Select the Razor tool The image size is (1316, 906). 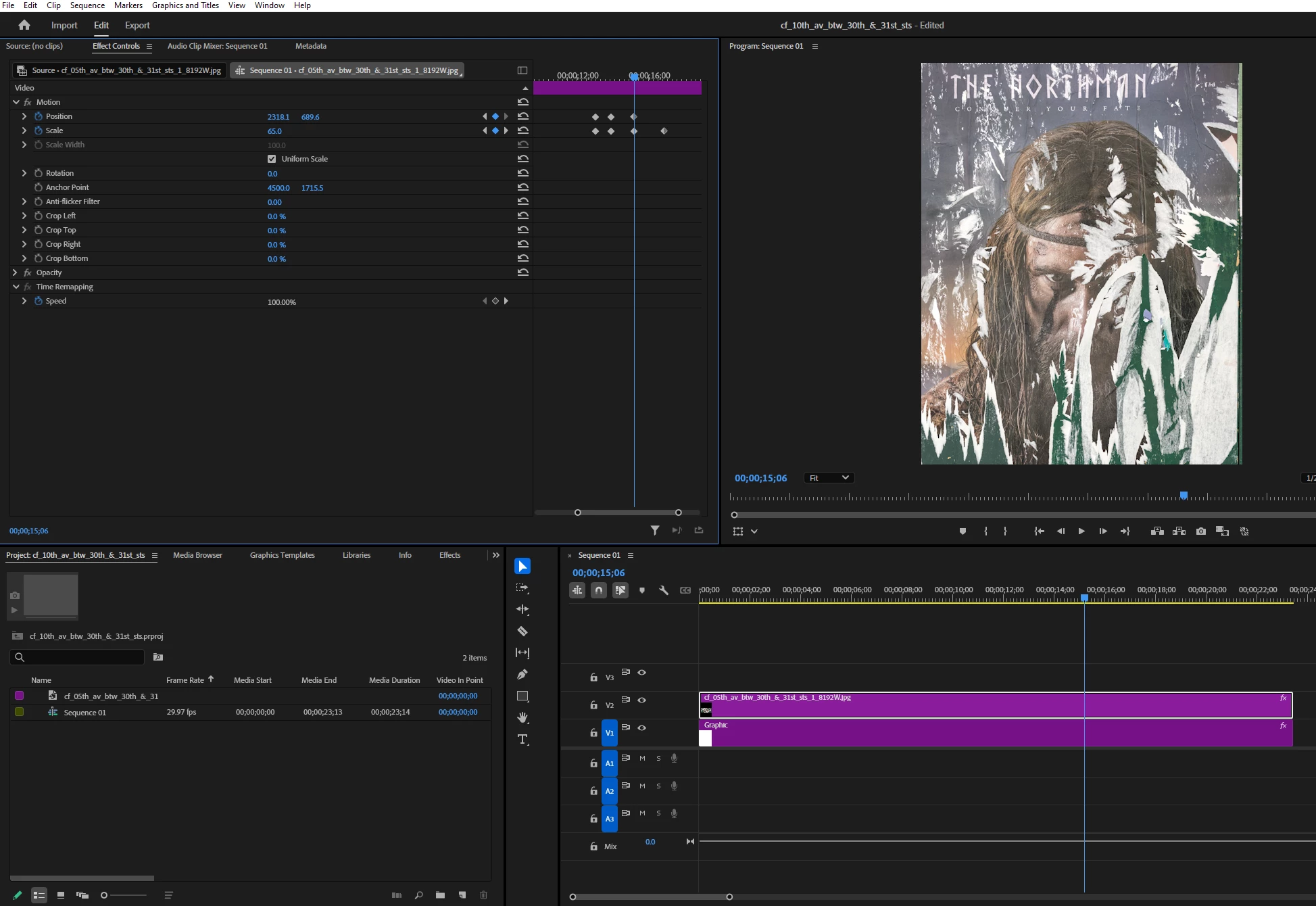pyautogui.click(x=522, y=631)
